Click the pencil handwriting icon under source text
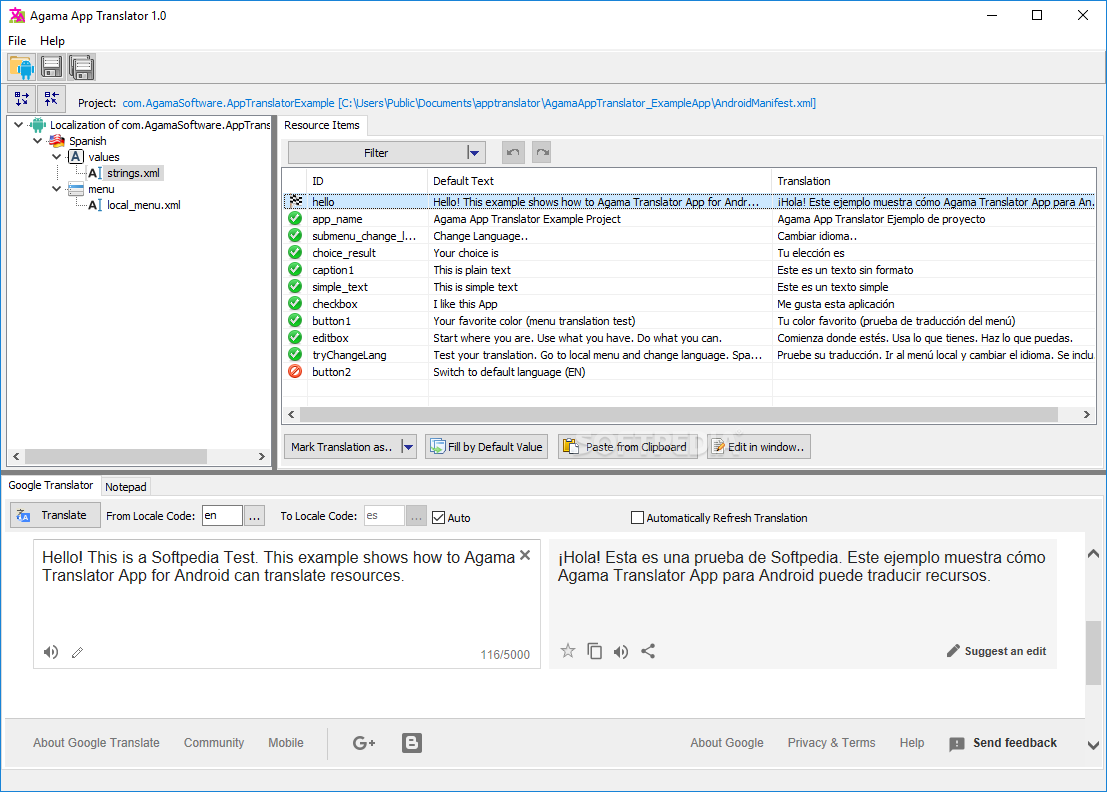Screen dimensions: 1107x792 [78, 652]
